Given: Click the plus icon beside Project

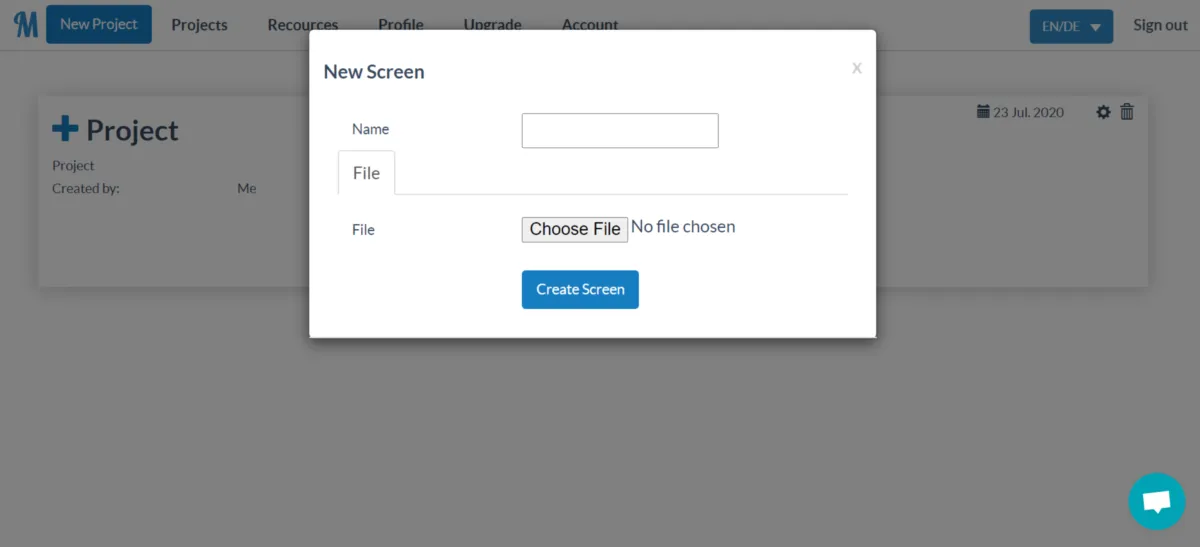Looking at the screenshot, I should [x=65, y=129].
